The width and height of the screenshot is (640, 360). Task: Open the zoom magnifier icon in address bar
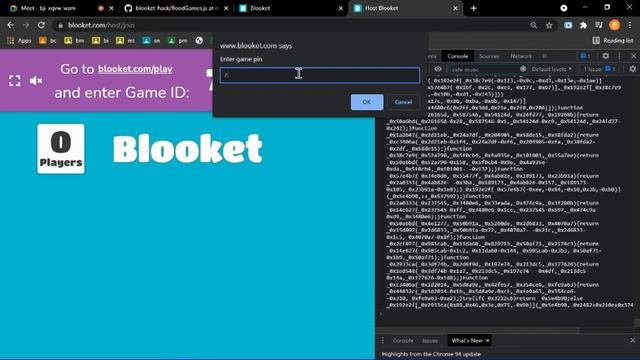point(533,25)
